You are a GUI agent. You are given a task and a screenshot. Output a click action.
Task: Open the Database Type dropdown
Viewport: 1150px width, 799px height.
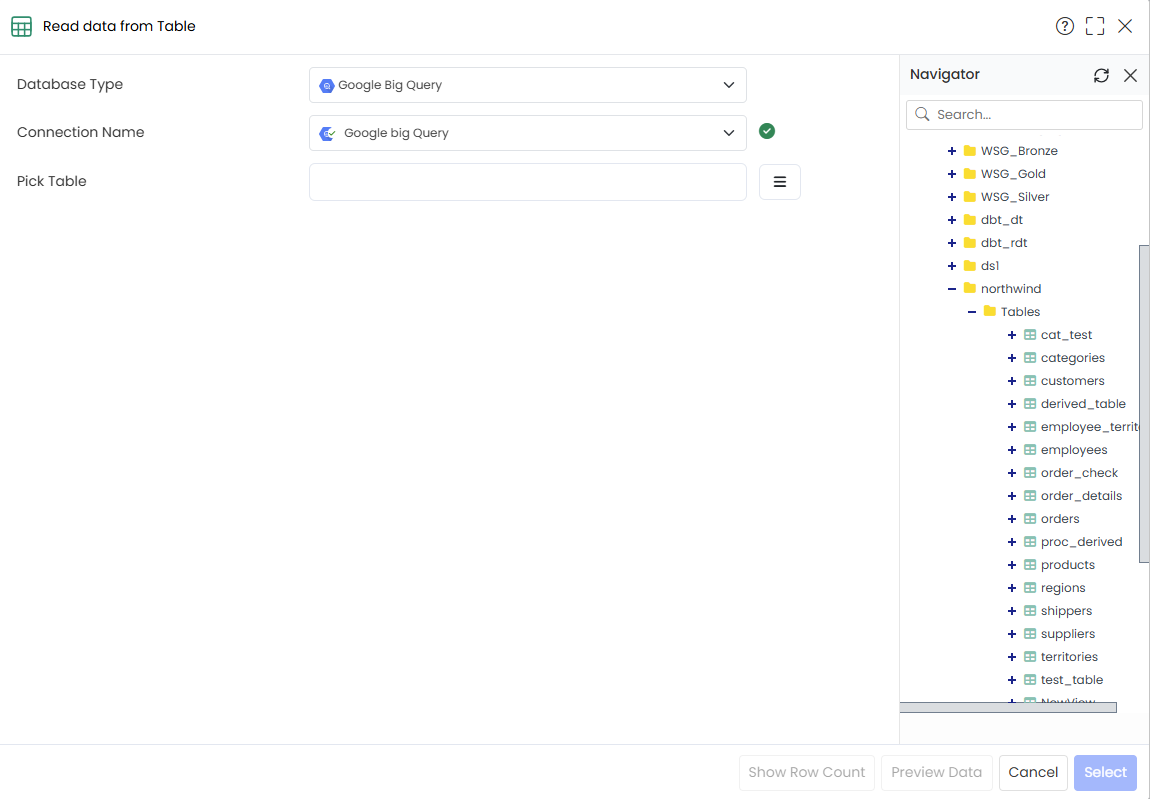coord(527,85)
